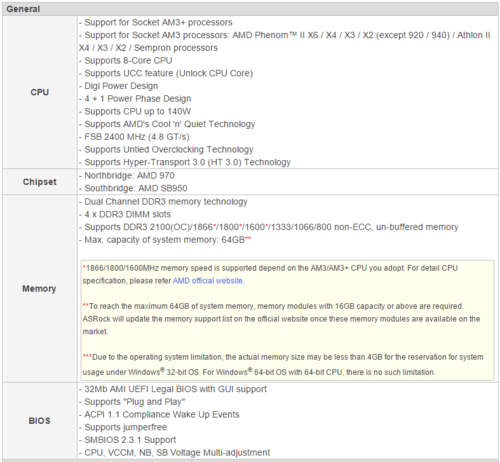Click the Windows 32-bit OS limitation footnote
This screenshot has width=500, height=462.
pos(283,364)
